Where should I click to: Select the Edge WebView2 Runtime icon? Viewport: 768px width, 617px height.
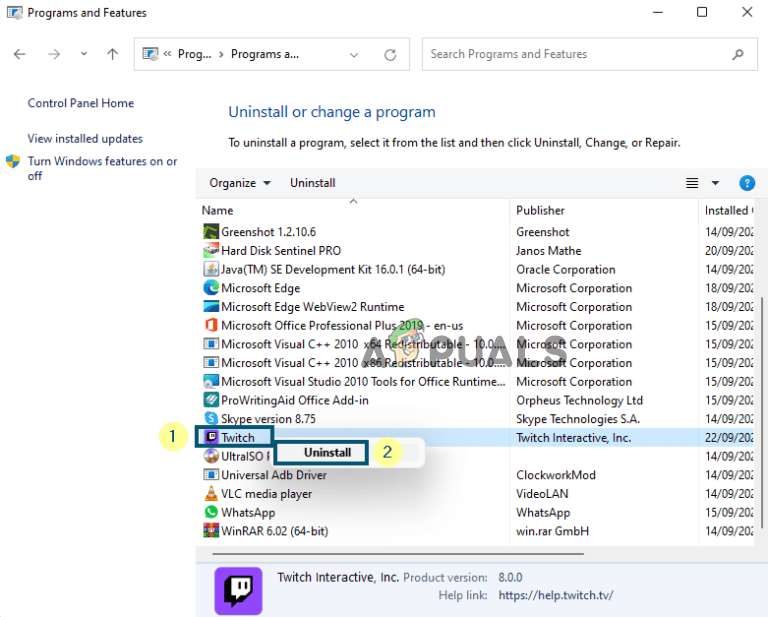click(x=211, y=306)
